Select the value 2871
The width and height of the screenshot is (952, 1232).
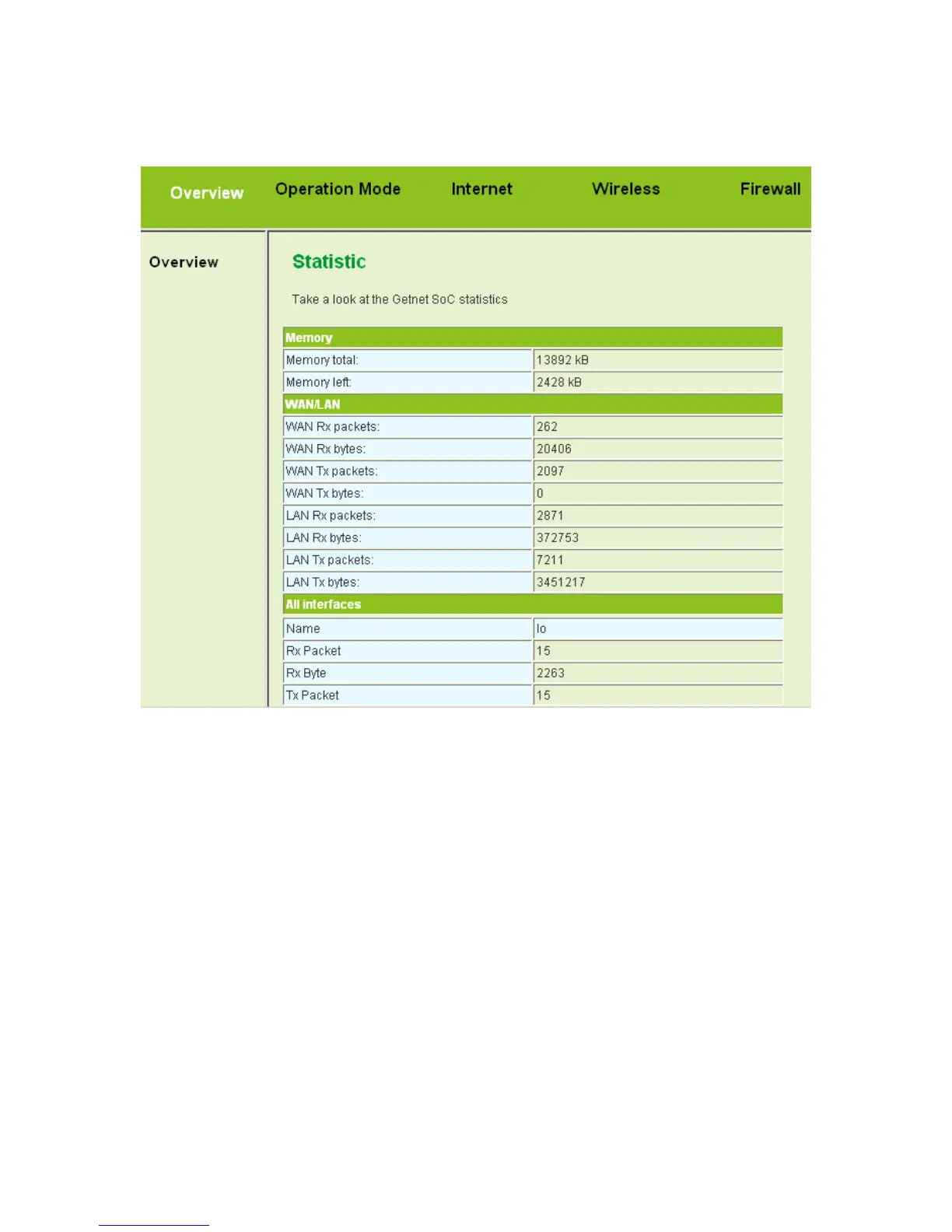(x=550, y=516)
